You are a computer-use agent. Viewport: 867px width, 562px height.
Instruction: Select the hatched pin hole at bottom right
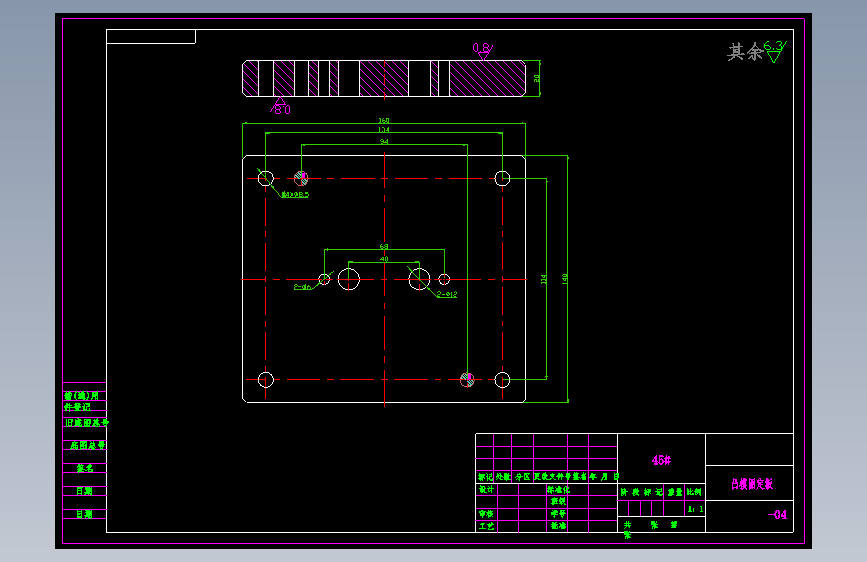tap(467, 379)
